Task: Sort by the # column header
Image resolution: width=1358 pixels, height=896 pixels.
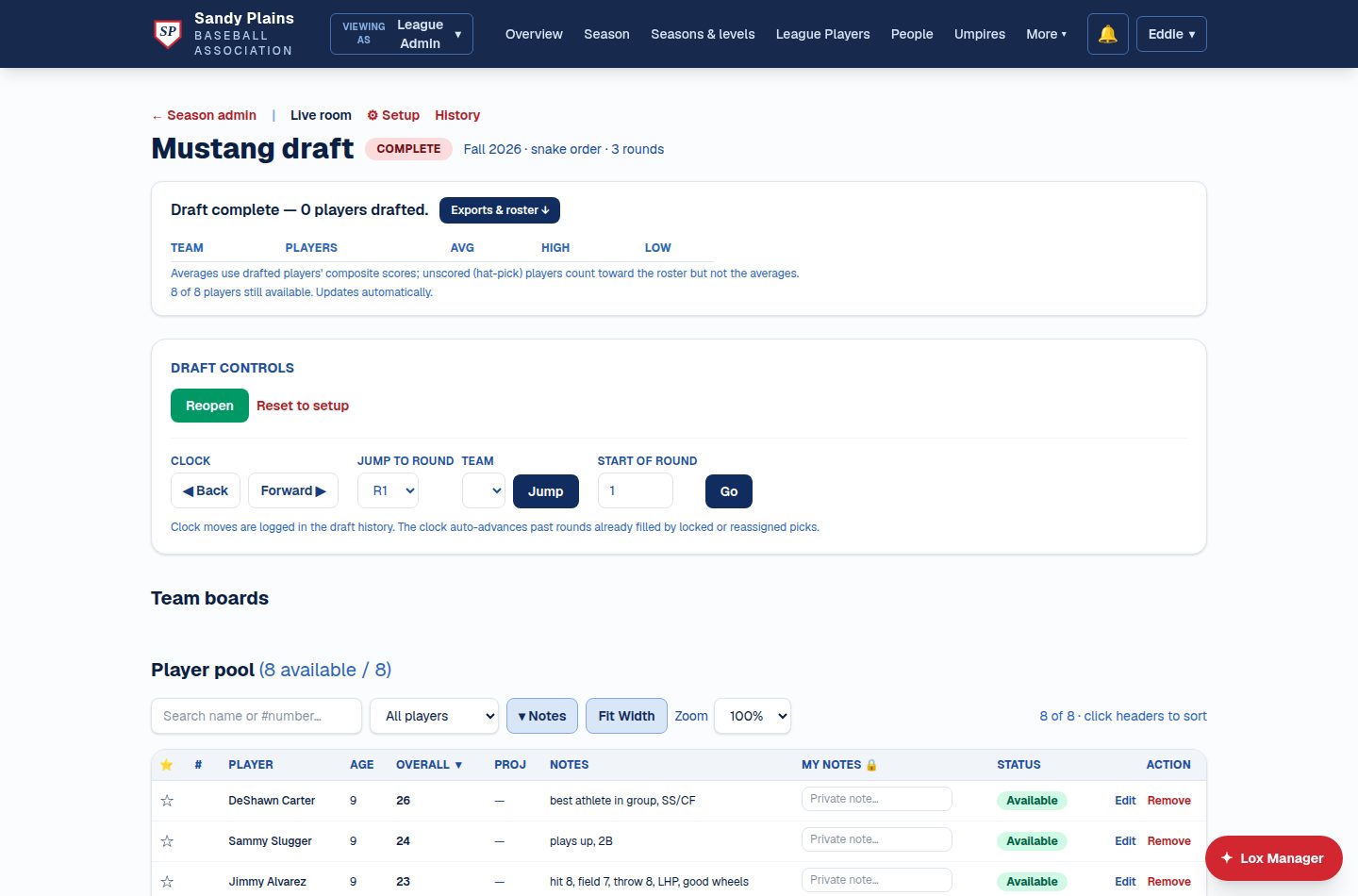Action: [198, 765]
